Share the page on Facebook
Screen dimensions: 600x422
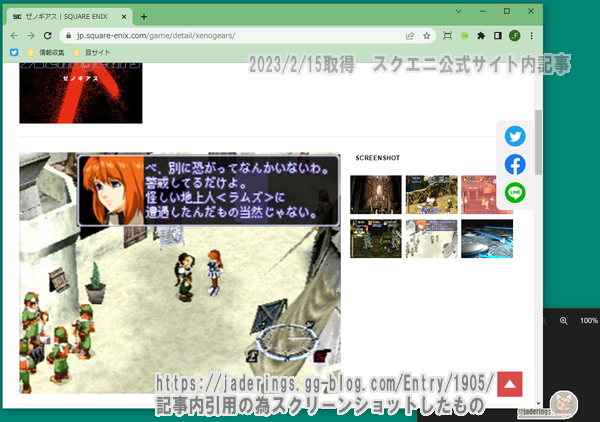tap(515, 165)
